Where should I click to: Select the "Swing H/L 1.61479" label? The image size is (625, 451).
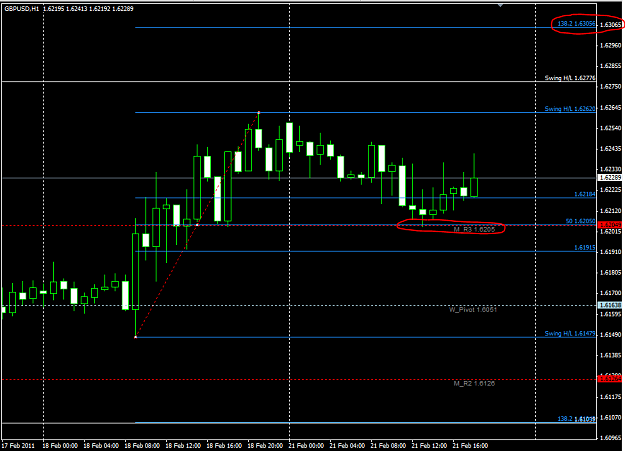click(570, 333)
